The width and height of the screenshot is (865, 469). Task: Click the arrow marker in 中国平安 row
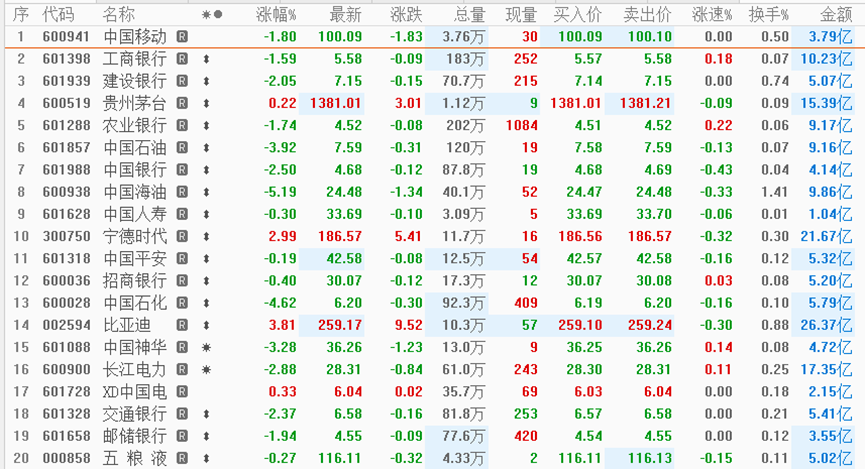206,258
